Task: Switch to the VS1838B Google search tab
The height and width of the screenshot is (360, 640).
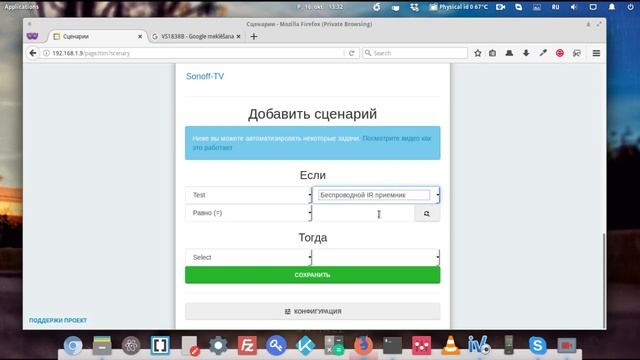Action: pyautogui.click(x=198, y=36)
